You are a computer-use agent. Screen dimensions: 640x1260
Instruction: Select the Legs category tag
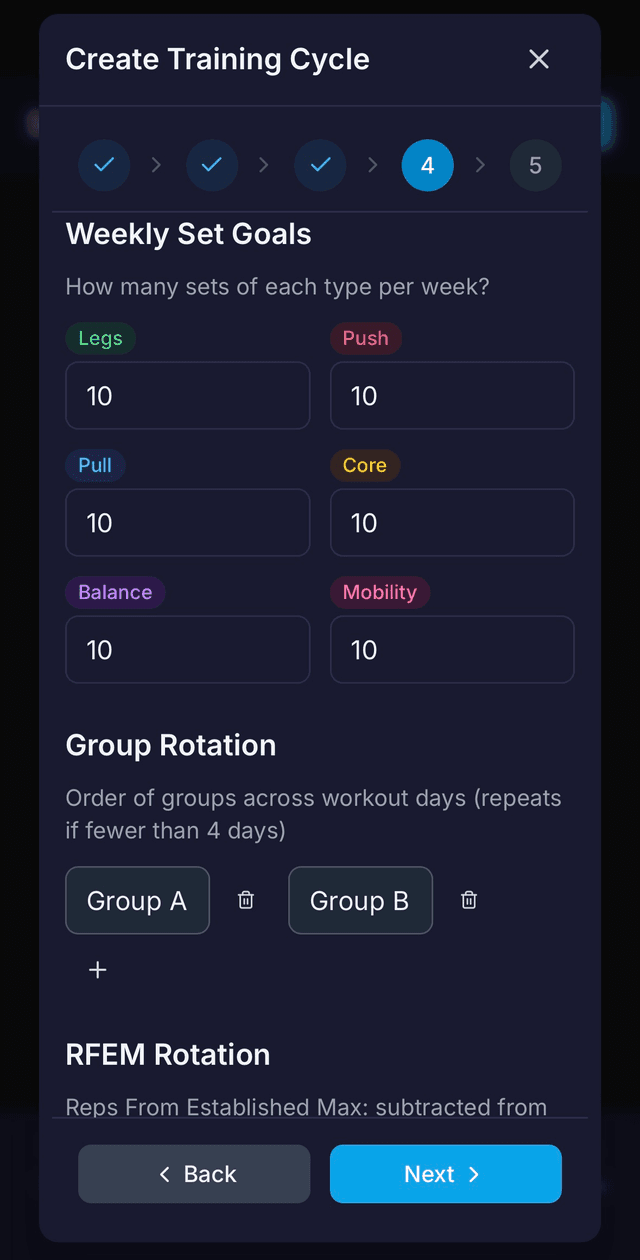click(100, 338)
